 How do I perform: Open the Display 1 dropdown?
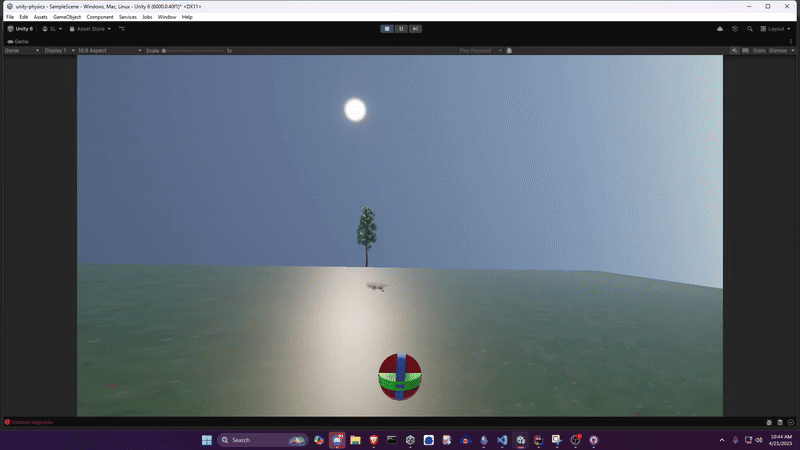click(x=59, y=51)
